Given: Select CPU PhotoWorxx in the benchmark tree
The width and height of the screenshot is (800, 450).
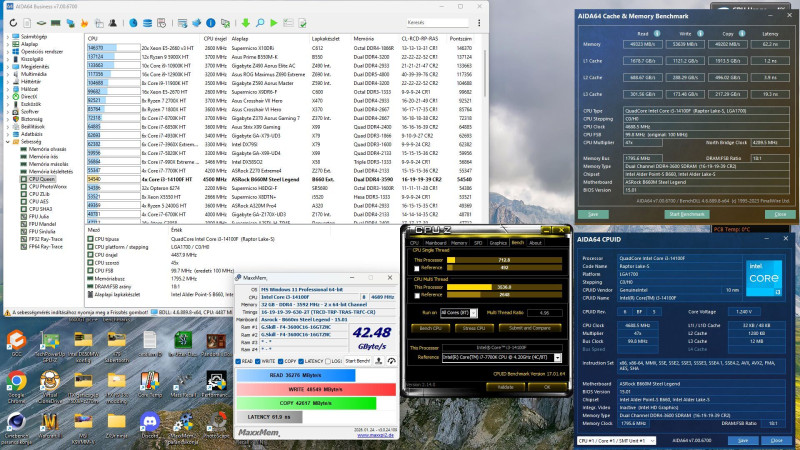Looking at the screenshot, I should click(45, 186).
